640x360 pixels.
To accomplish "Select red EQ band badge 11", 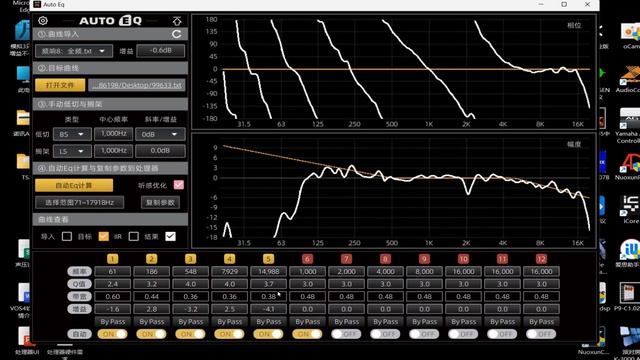I will 502,259.
